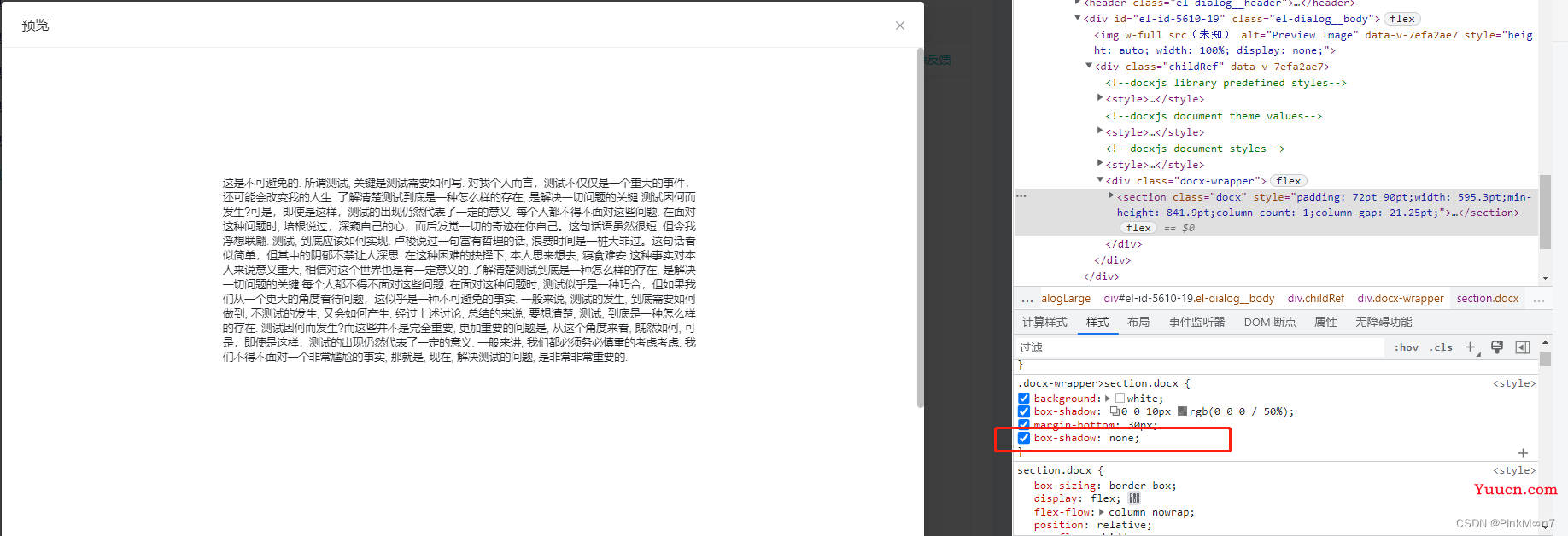Open the flexbox editor icon after display: flex
1568x536 pixels.
tap(1134, 498)
